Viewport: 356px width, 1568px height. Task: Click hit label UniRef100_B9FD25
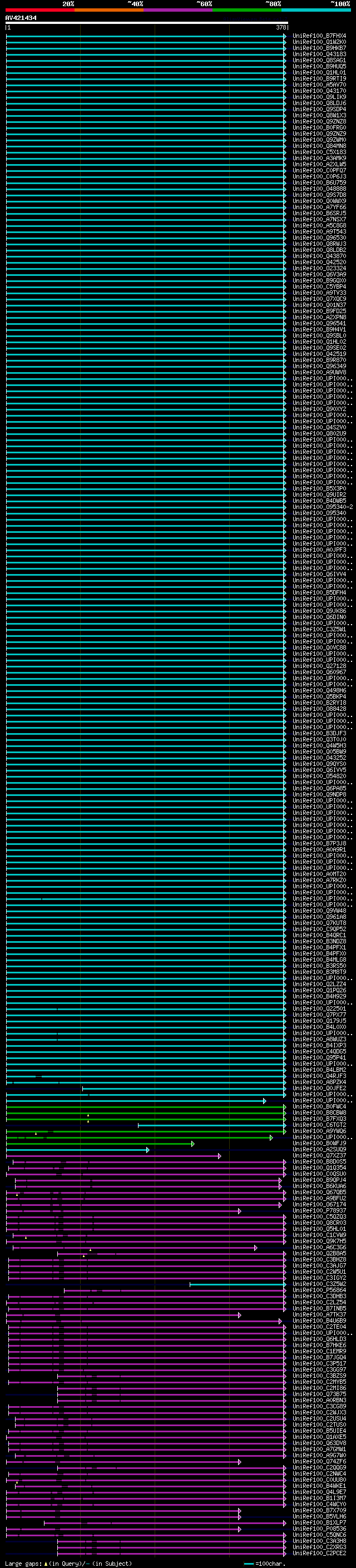319,311
